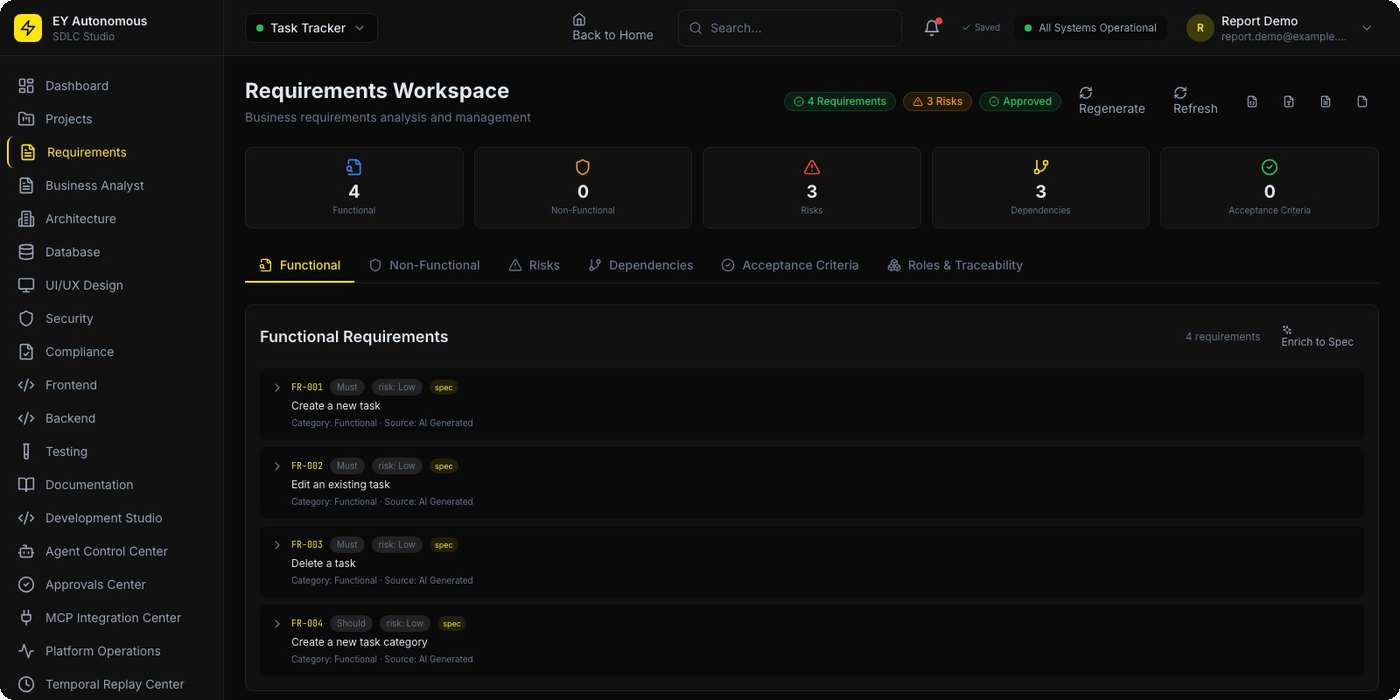Open the Compliance section

coord(111,352)
